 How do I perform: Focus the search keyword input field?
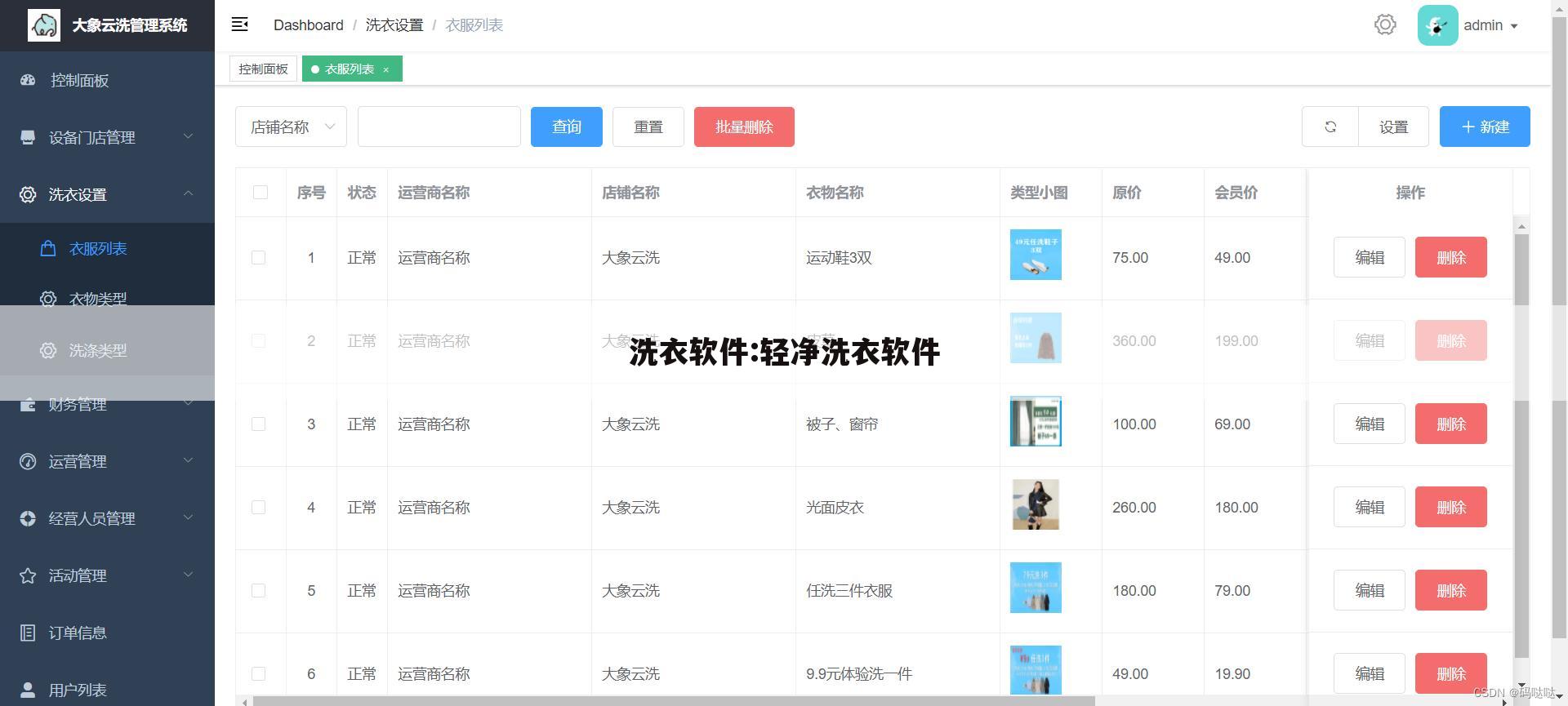(439, 127)
